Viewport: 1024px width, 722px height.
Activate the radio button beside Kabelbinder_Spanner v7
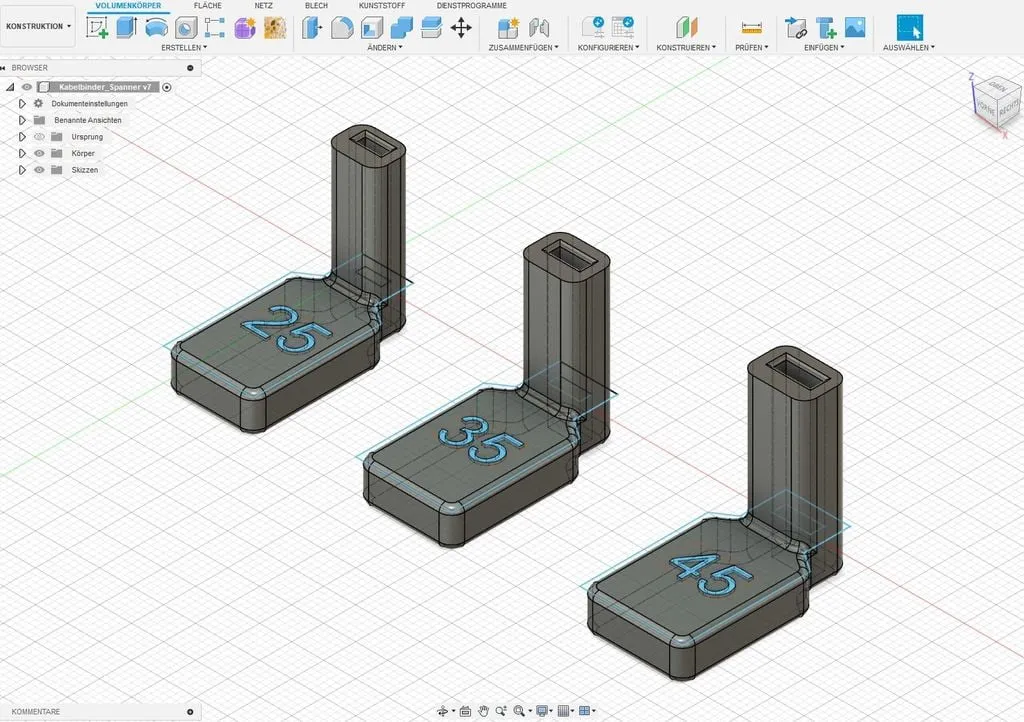[x=167, y=87]
